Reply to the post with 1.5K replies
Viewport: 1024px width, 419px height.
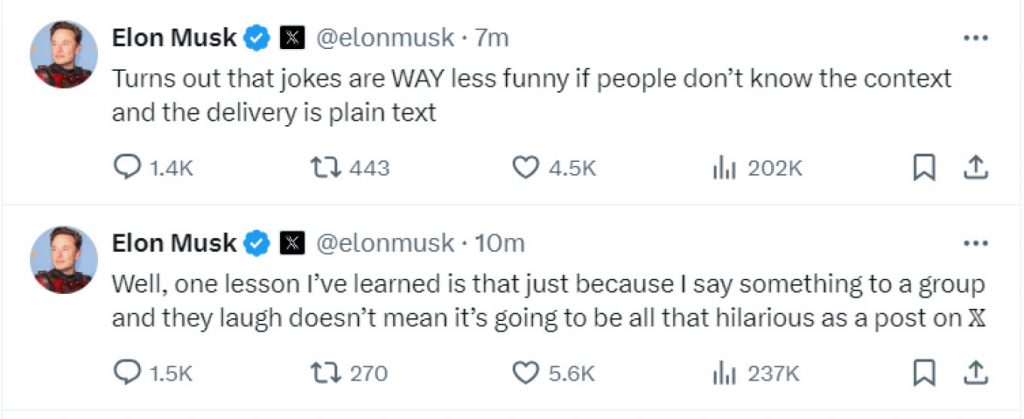point(127,373)
